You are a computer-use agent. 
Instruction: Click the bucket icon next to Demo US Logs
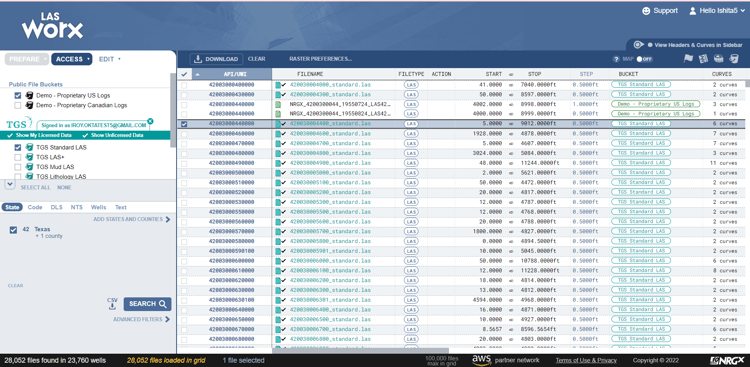coord(29,95)
